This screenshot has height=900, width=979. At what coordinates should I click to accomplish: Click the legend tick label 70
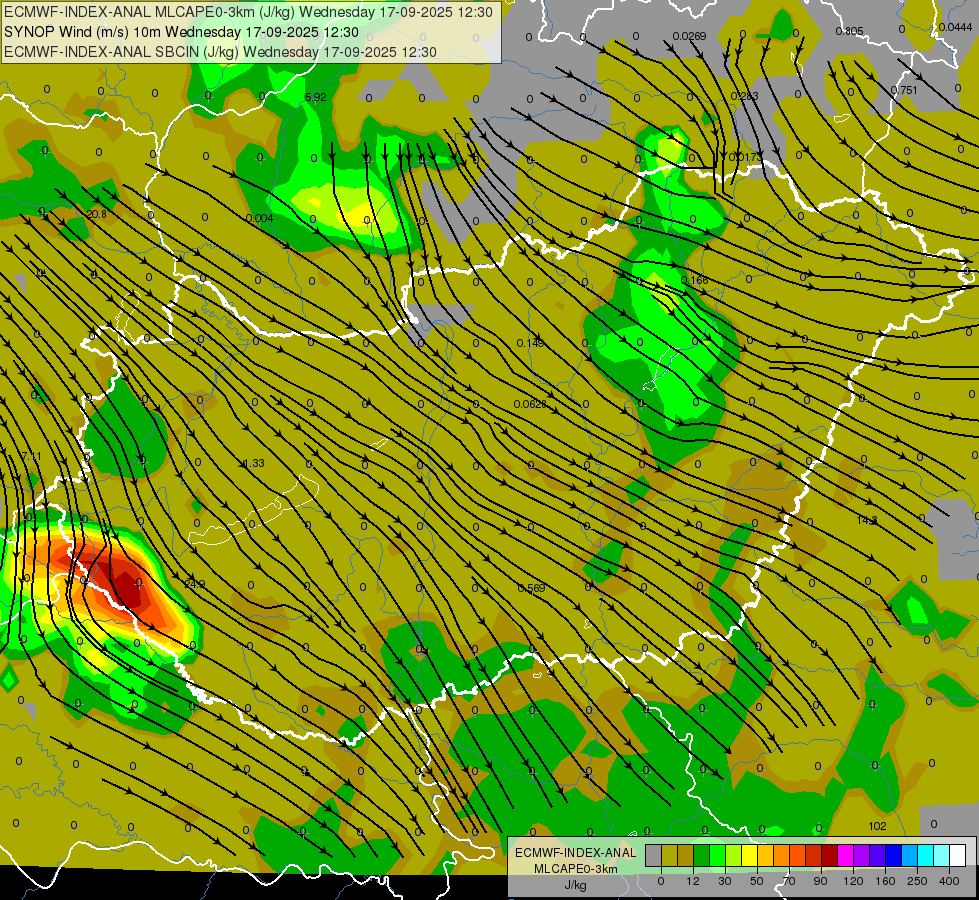pos(789,881)
